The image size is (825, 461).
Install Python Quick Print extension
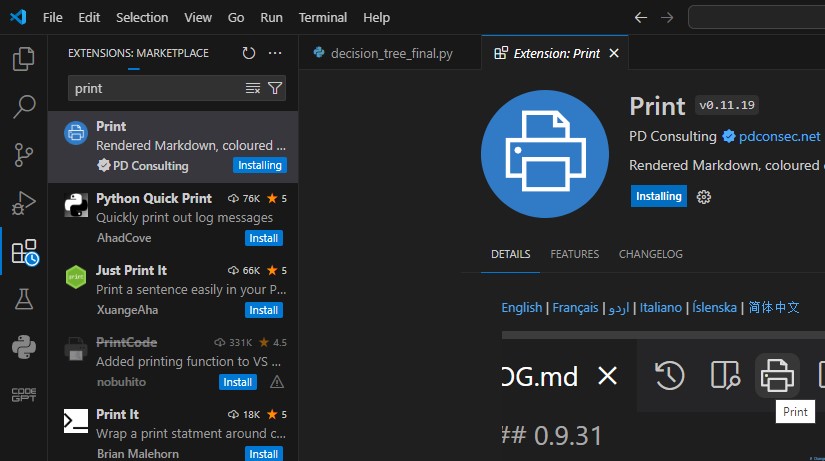pyautogui.click(x=264, y=238)
